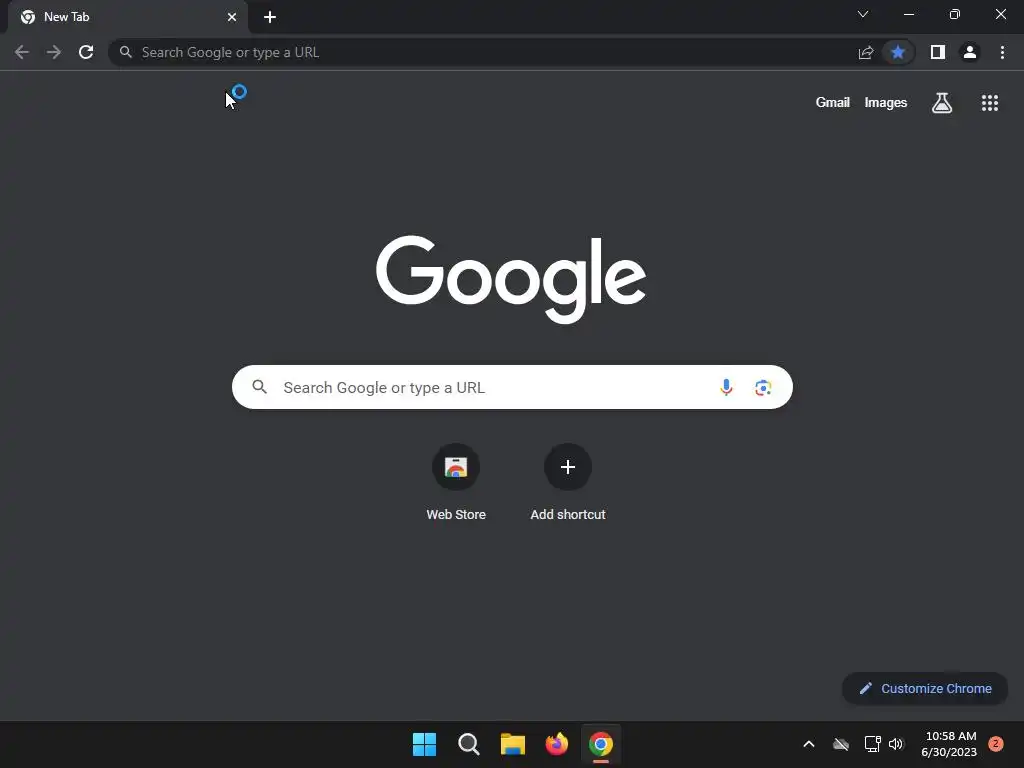
Task: Go forward using the forward arrow
Action: (54, 52)
